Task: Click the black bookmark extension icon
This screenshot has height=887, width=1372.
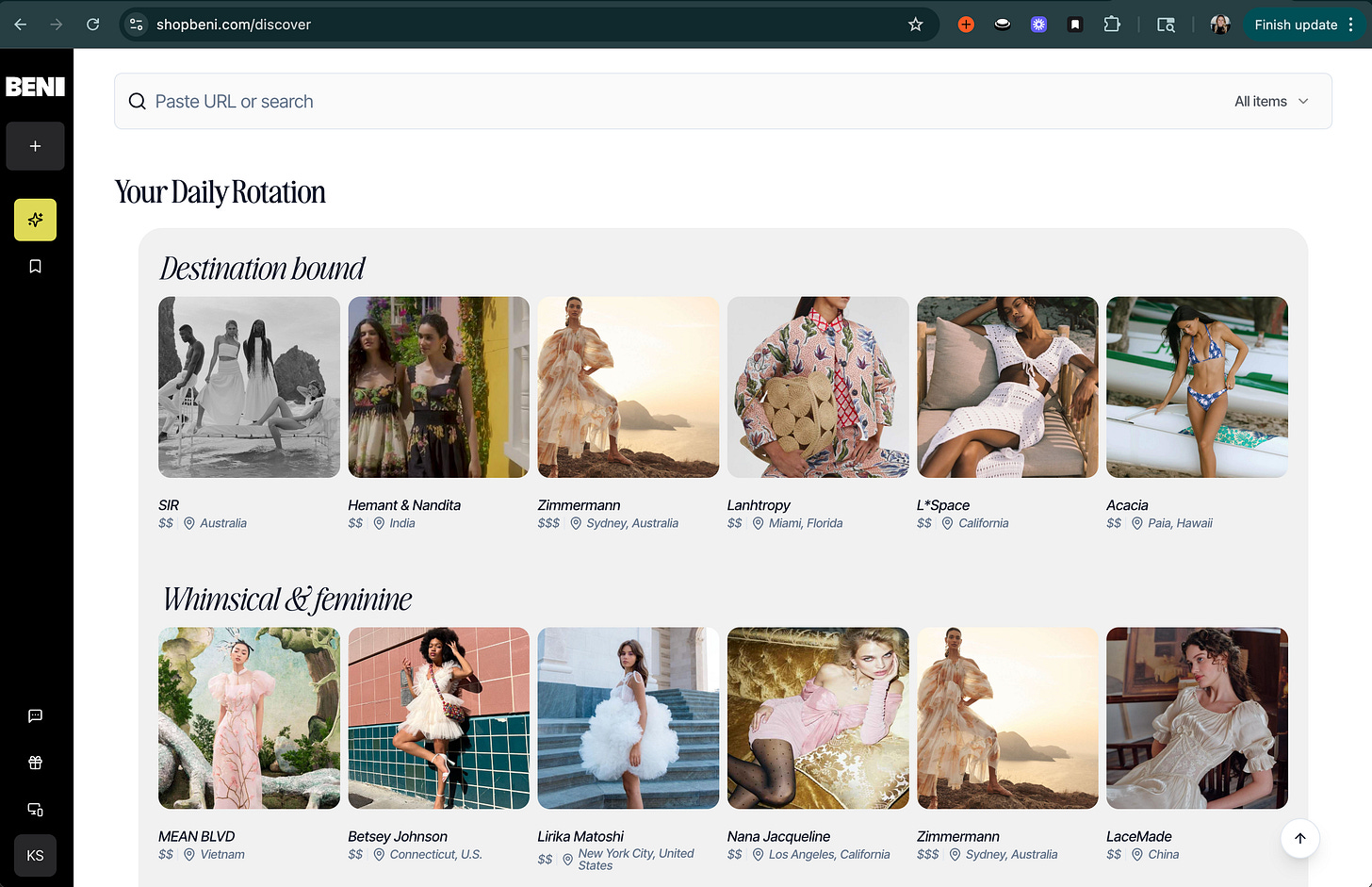Action: click(x=1075, y=25)
